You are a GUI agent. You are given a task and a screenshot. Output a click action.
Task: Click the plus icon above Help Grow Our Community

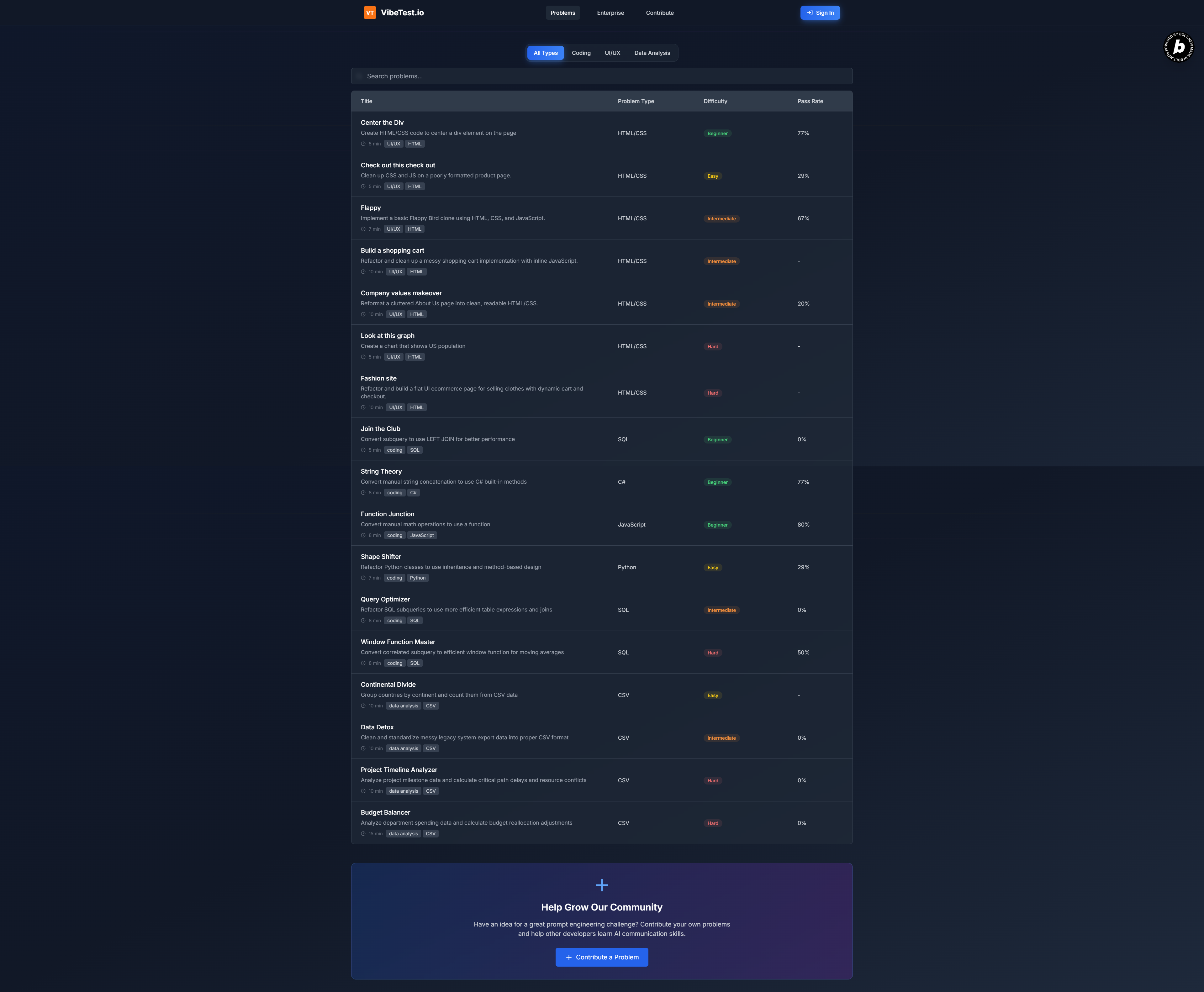[x=601, y=885]
